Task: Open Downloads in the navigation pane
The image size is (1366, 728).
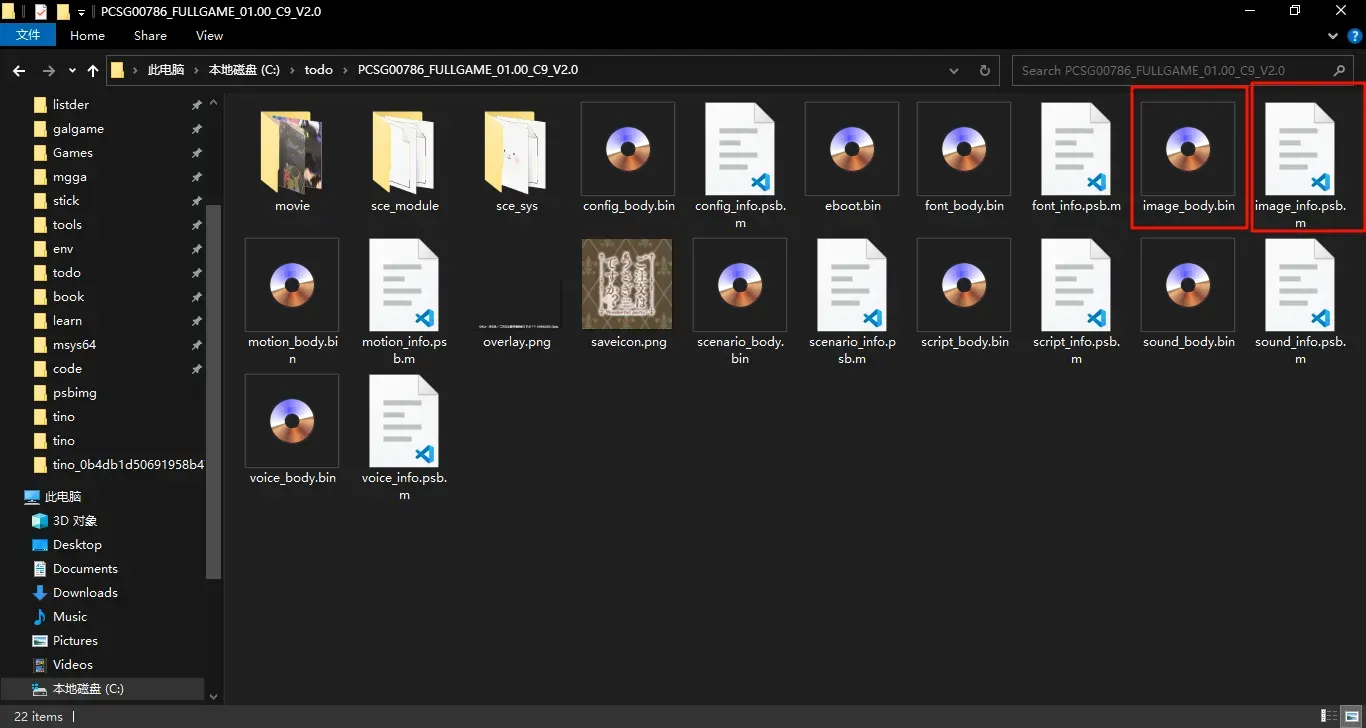Action: coord(85,593)
